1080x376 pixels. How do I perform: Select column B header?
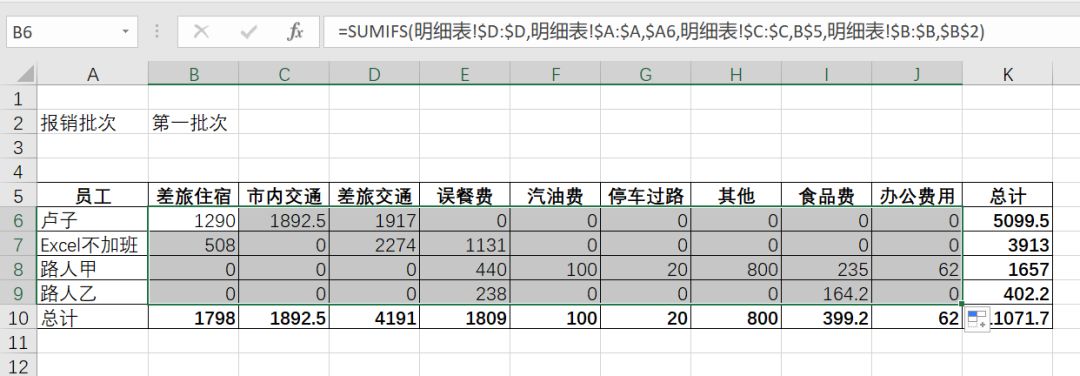click(194, 75)
